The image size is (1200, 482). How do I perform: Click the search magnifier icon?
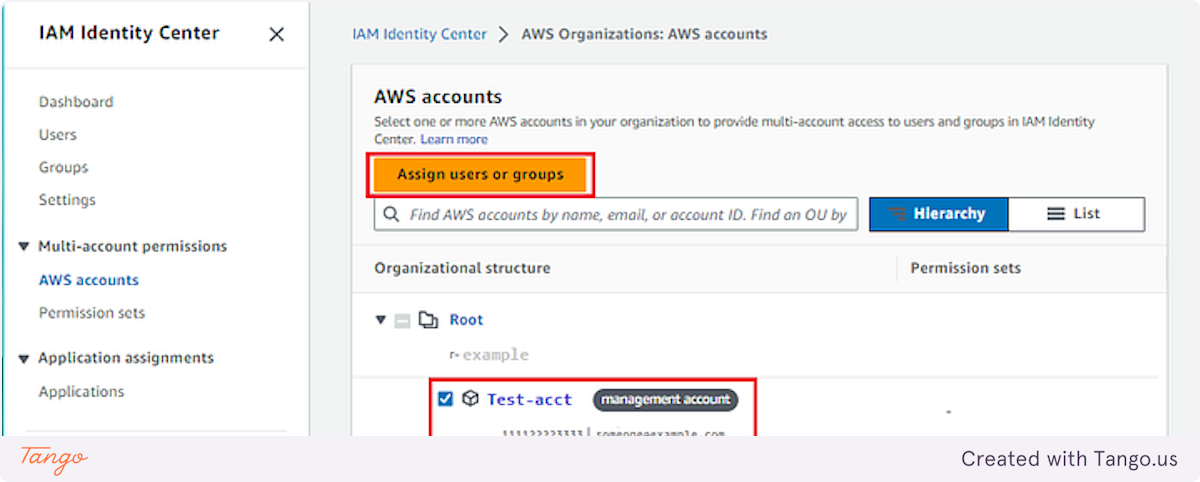coord(391,214)
